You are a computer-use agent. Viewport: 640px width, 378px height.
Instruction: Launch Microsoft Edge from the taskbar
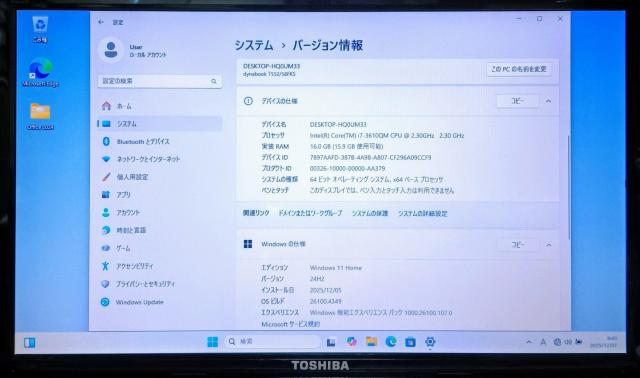[391, 342]
